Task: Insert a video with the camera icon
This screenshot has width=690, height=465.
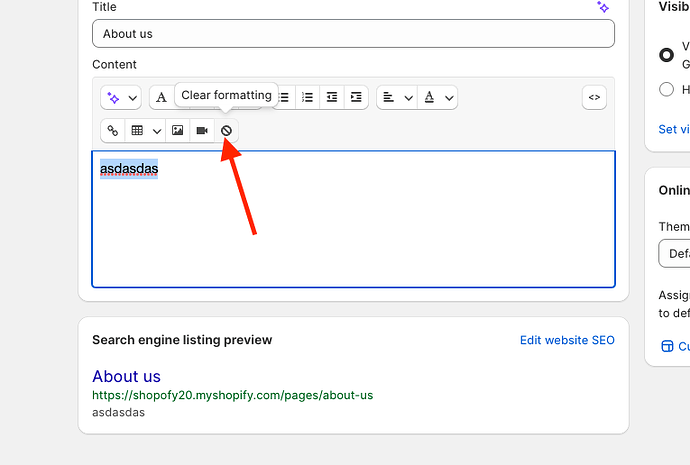Action: (202, 131)
